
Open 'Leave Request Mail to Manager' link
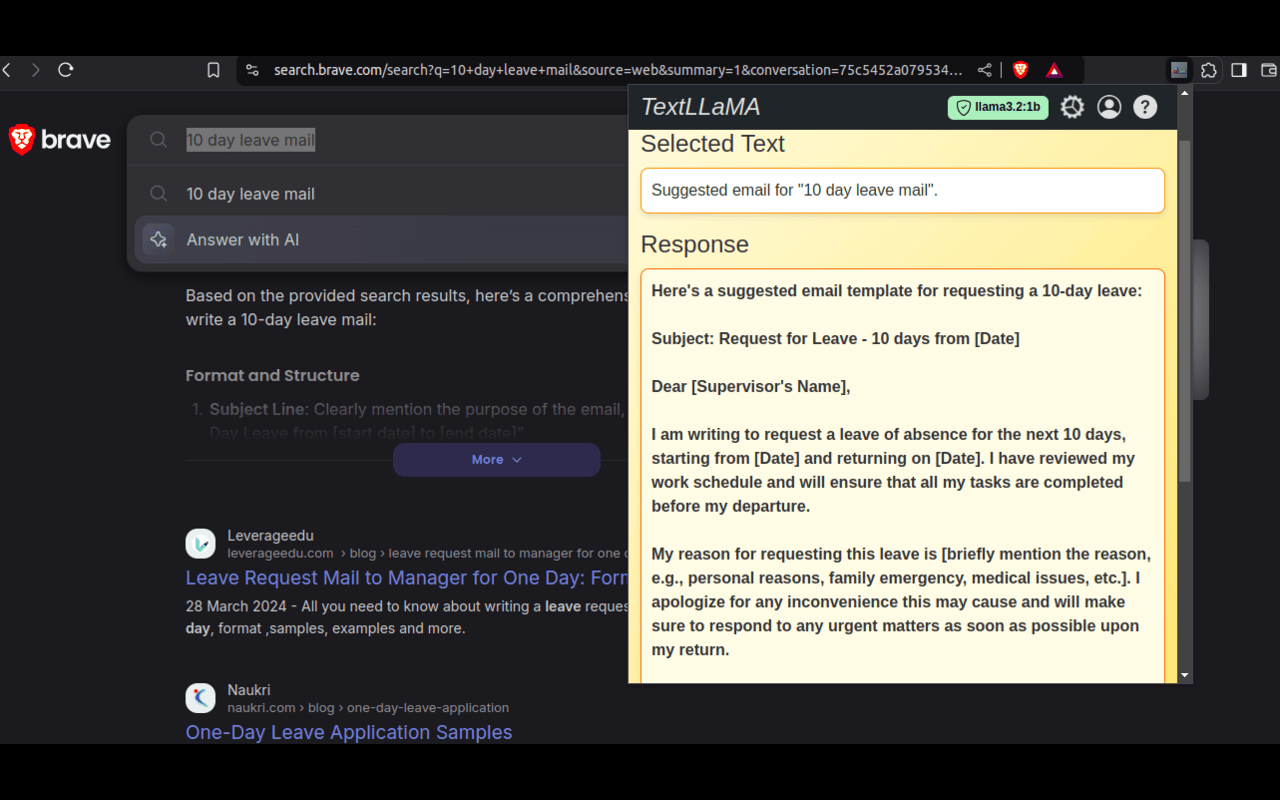click(404, 578)
